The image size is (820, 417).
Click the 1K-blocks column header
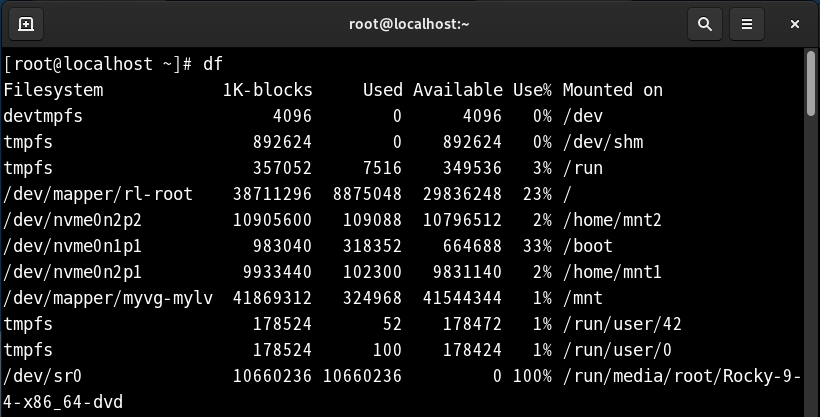(268, 90)
